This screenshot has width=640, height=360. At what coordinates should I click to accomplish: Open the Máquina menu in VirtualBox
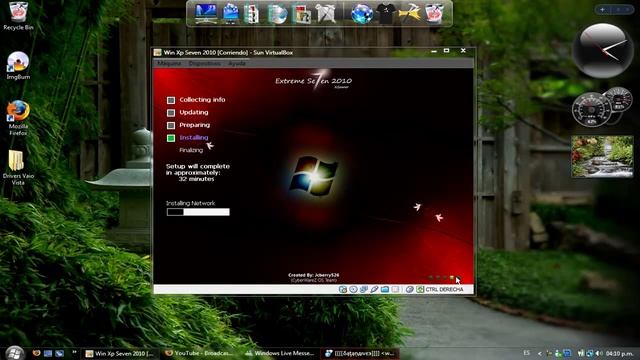[x=169, y=63]
